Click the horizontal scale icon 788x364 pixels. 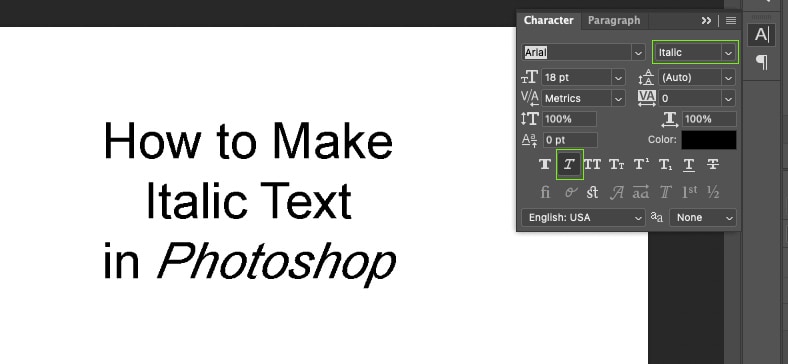(670, 119)
